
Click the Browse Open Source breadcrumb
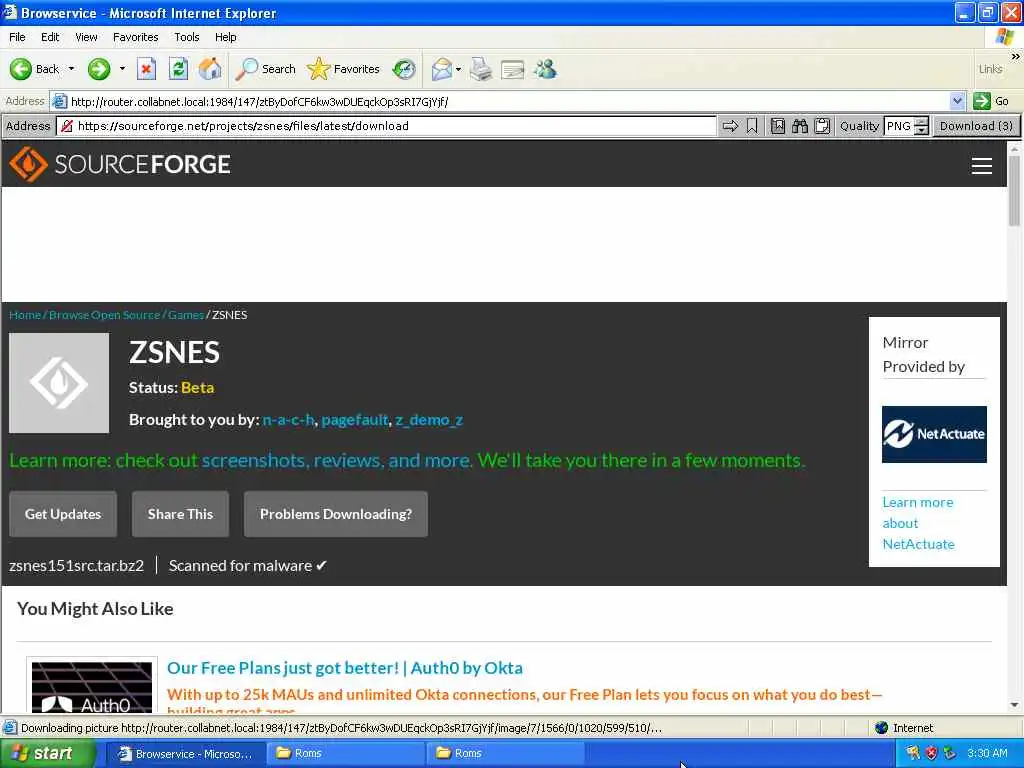[x=104, y=315]
